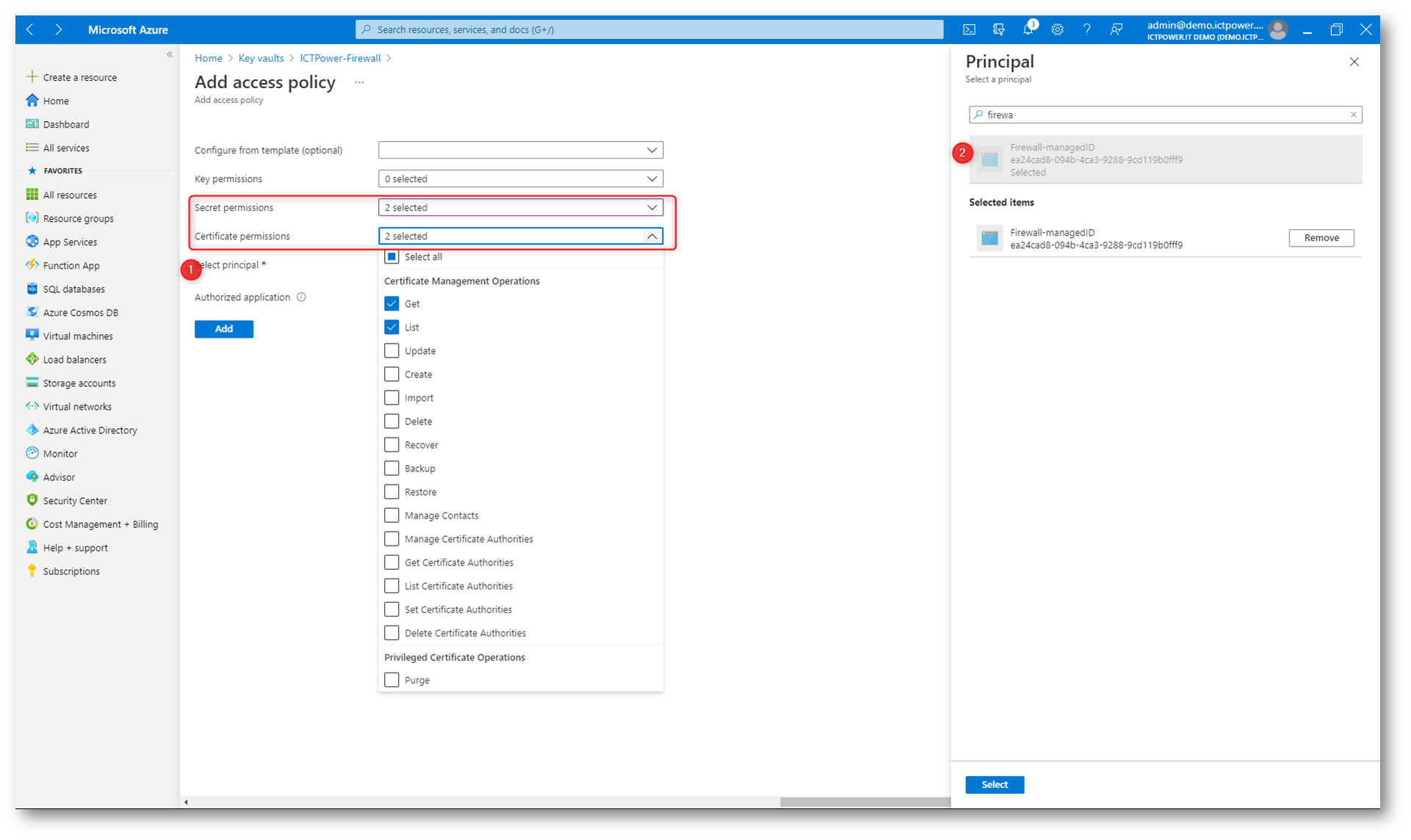Click the Virtual machines icon
The width and height of the screenshot is (1411, 840).
[32, 335]
